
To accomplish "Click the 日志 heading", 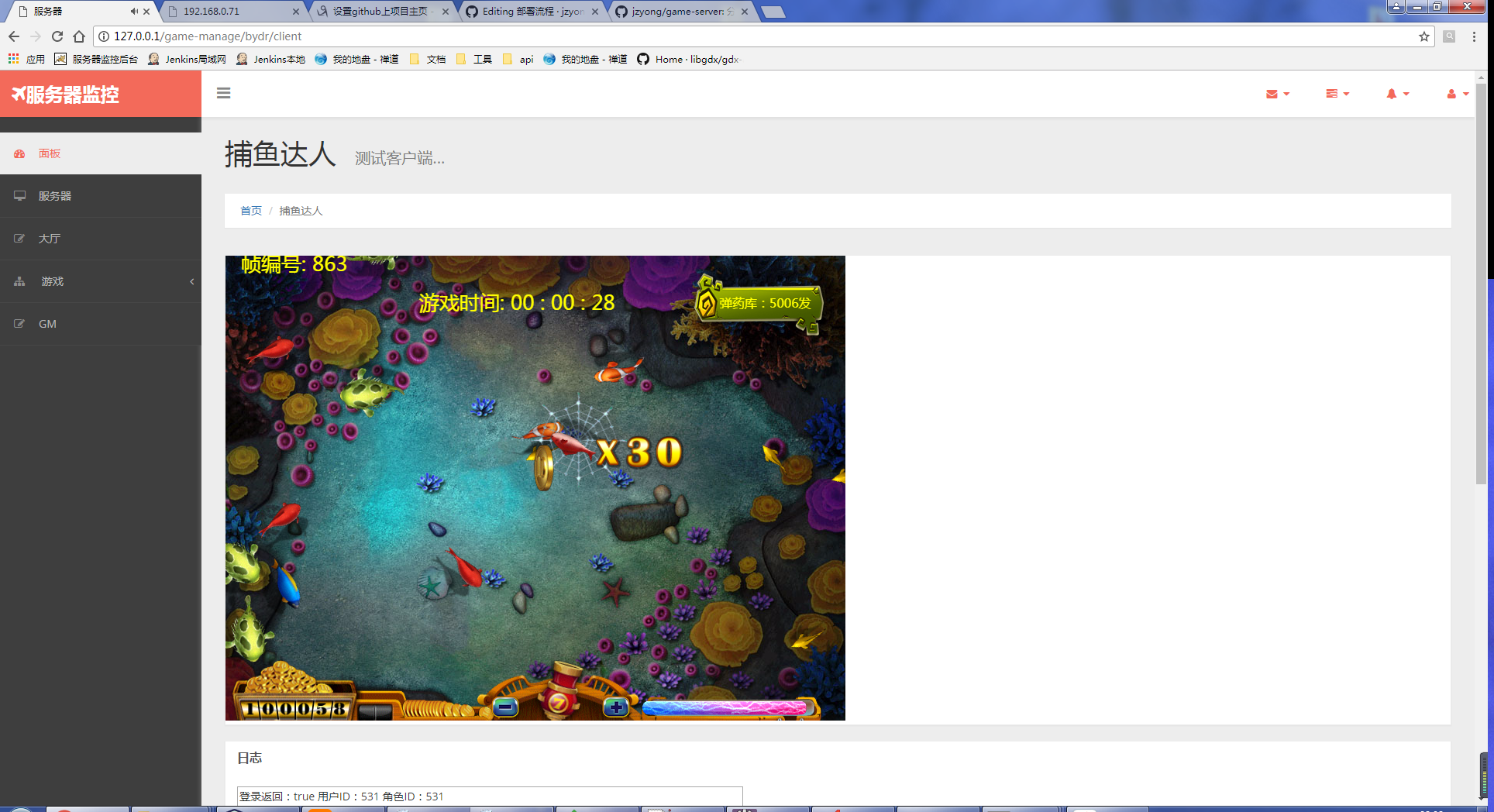I will click(x=250, y=758).
